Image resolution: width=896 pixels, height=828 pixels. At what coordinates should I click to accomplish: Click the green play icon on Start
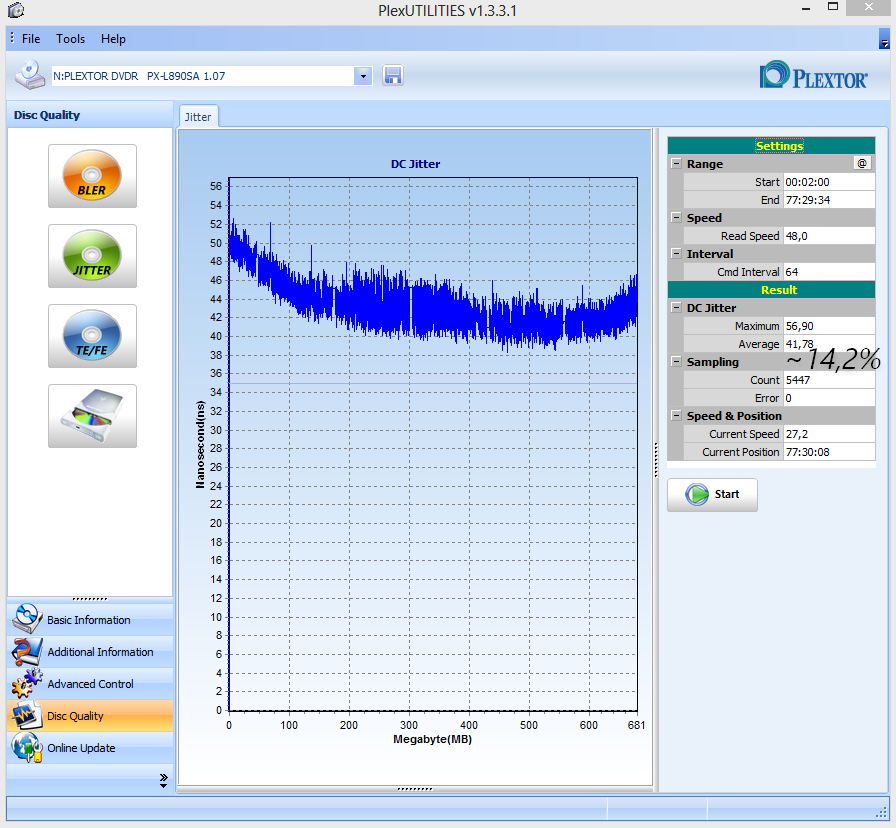click(x=697, y=494)
